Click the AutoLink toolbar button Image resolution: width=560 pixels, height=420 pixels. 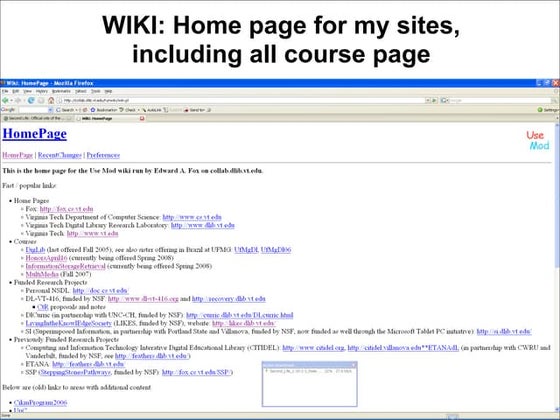tap(152, 110)
